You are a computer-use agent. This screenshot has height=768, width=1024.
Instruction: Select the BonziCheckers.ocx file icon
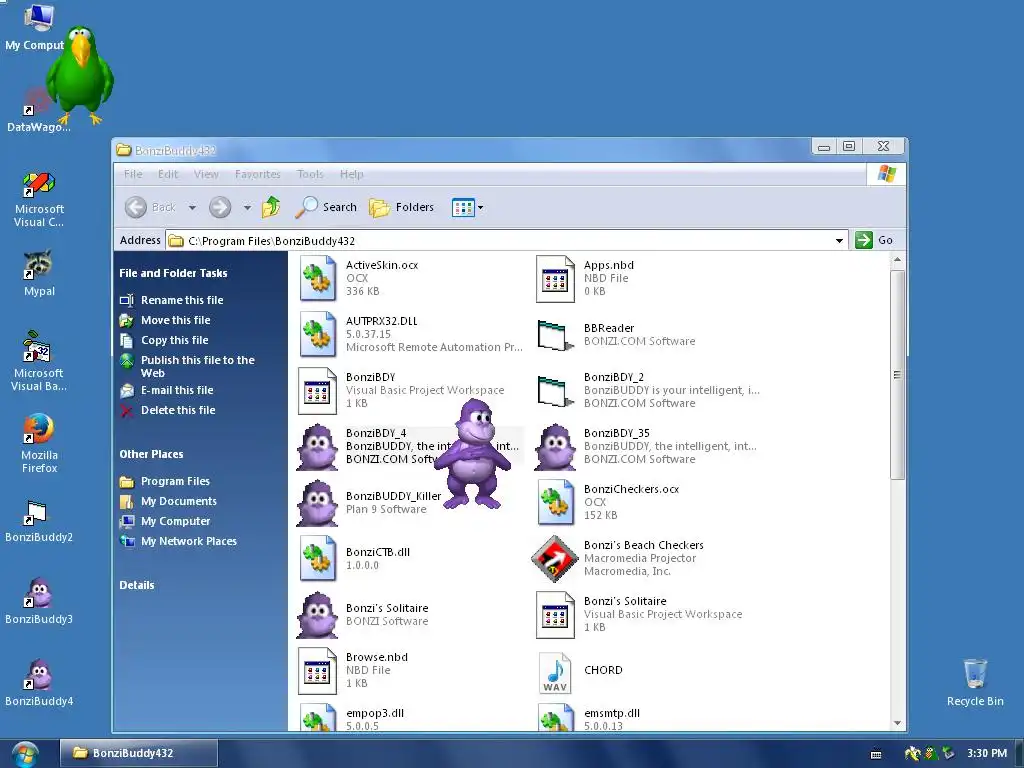[x=555, y=502]
